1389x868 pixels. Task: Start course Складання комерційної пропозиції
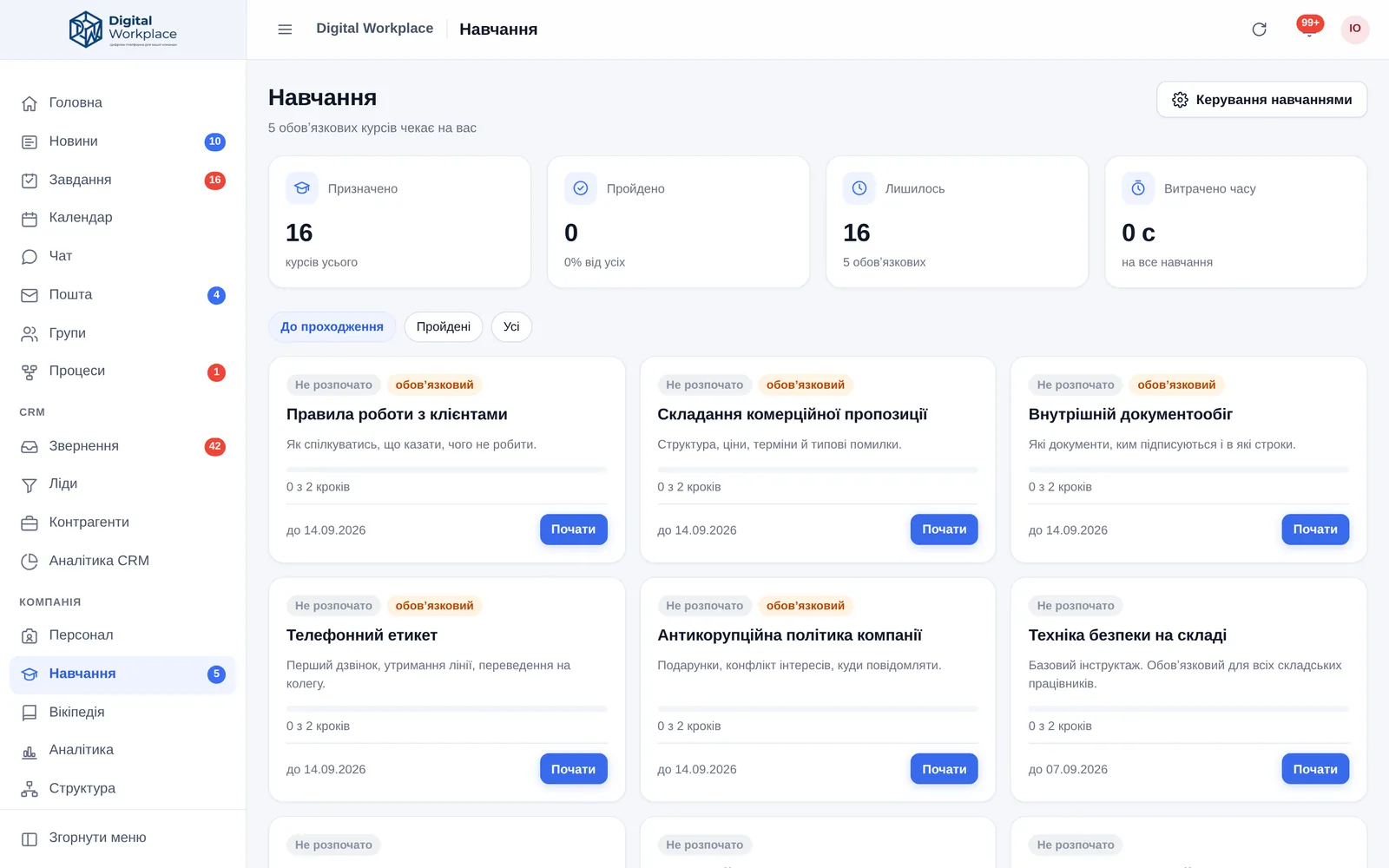pos(944,529)
